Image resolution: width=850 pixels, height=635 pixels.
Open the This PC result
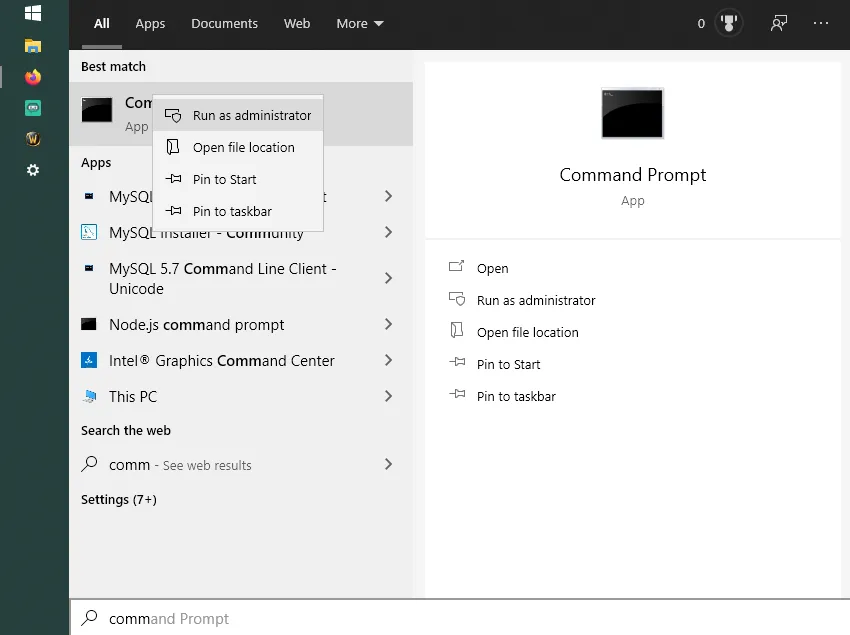pyautogui.click(x=241, y=396)
